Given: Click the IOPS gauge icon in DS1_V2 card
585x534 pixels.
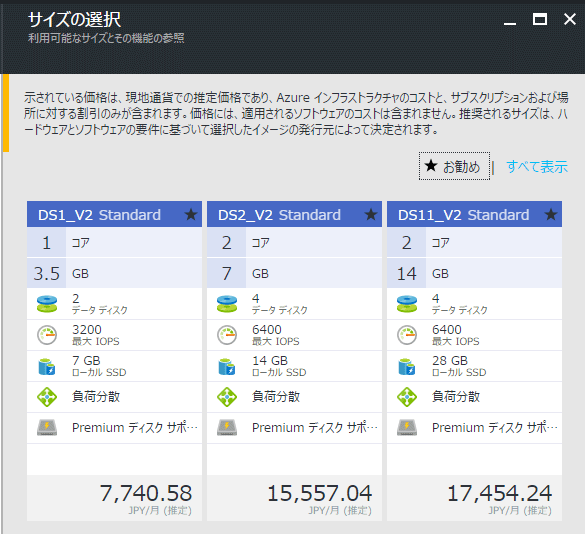Looking at the screenshot, I should (47, 335).
